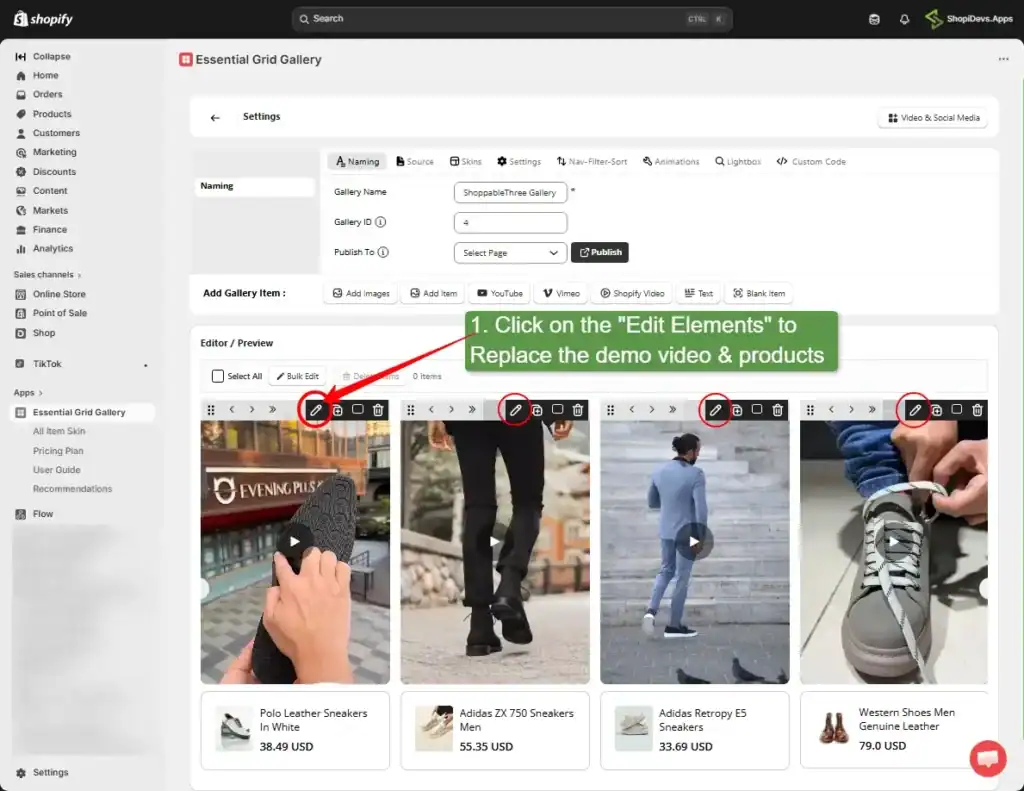Click the Gallery Name input field
The width and height of the screenshot is (1024, 791).
pyautogui.click(x=510, y=192)
